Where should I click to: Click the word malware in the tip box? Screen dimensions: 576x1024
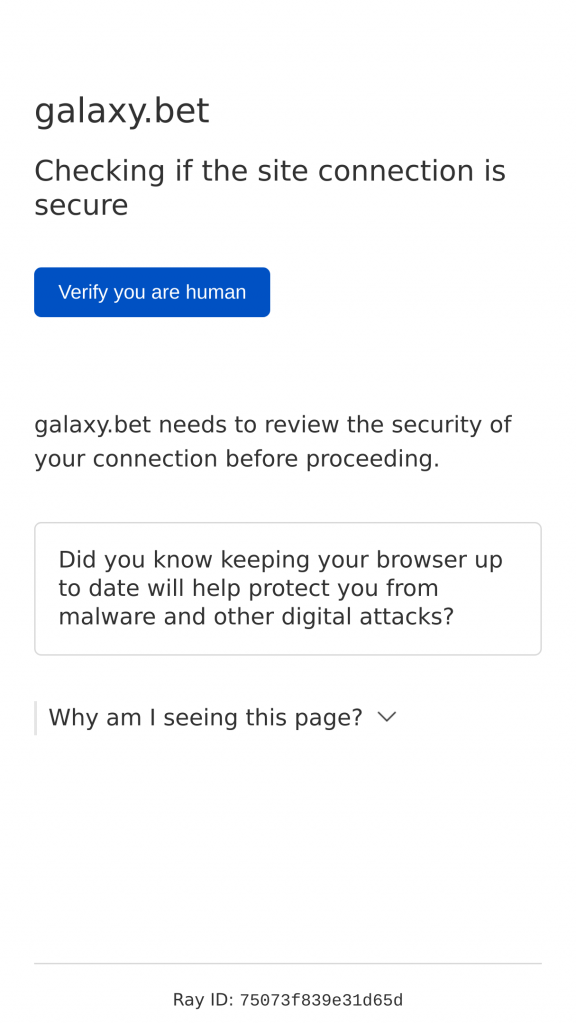107,616
